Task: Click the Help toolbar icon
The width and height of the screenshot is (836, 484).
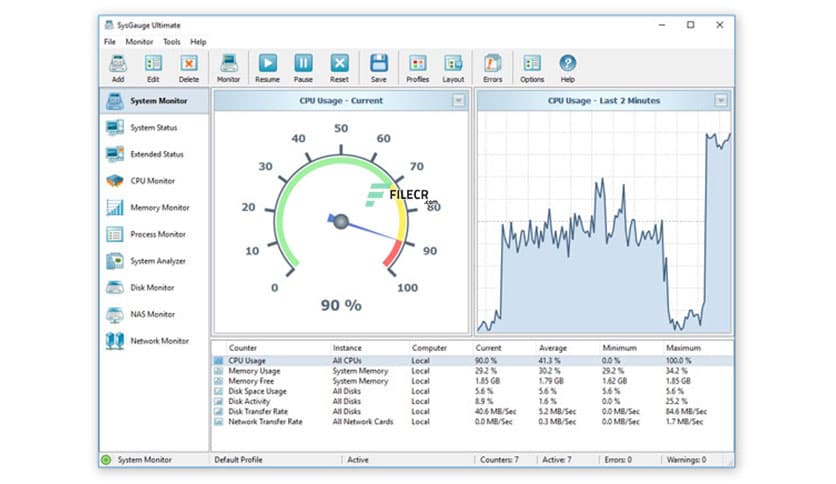Action: (x=567, y=68)
